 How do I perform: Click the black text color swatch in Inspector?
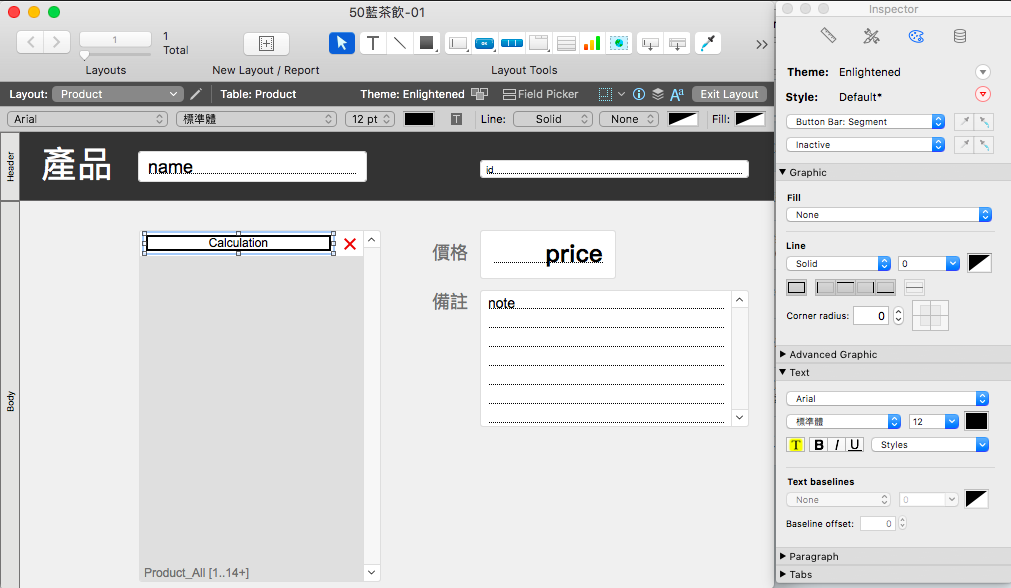click(x=976, y=421)
